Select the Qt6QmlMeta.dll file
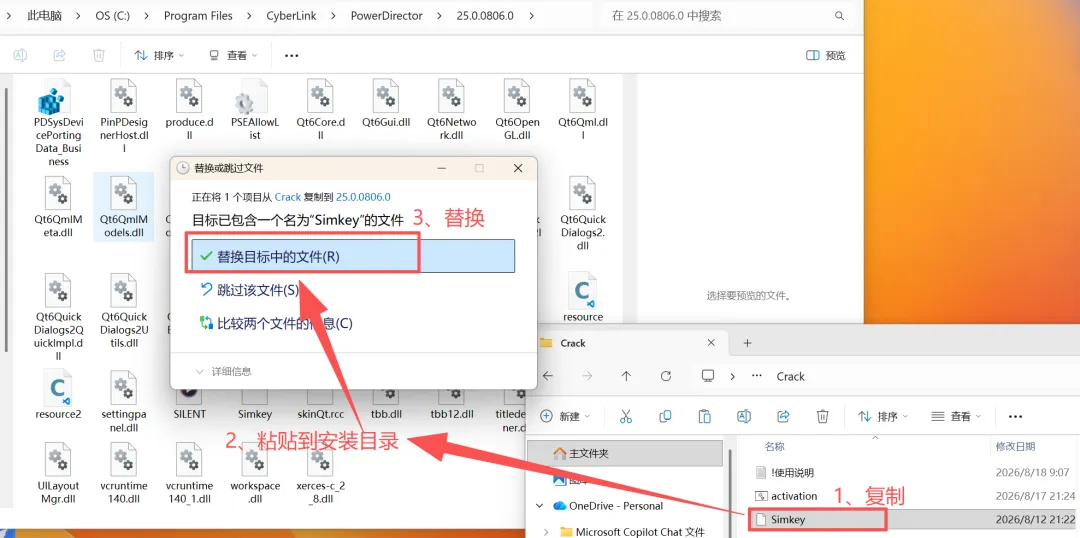Viewport: 1080px width, 538px height. [59, 207]
